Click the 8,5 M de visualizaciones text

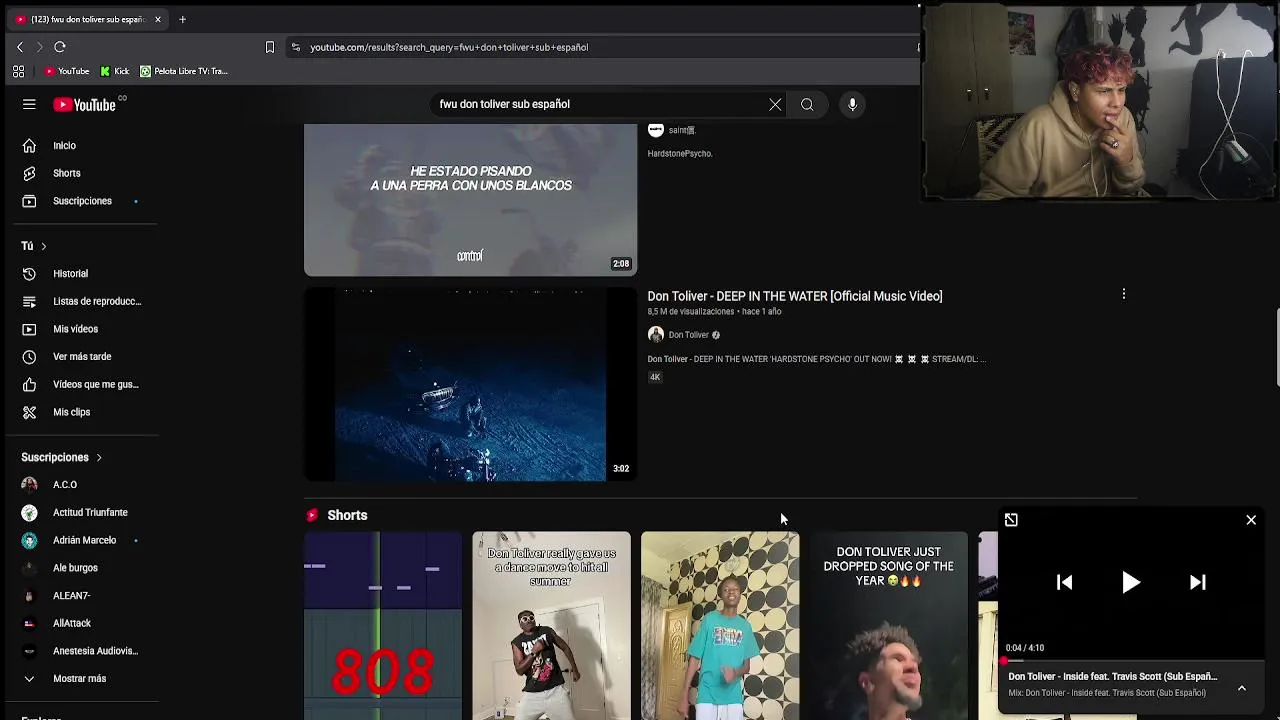pyautogui.click(x=691, y=312)
